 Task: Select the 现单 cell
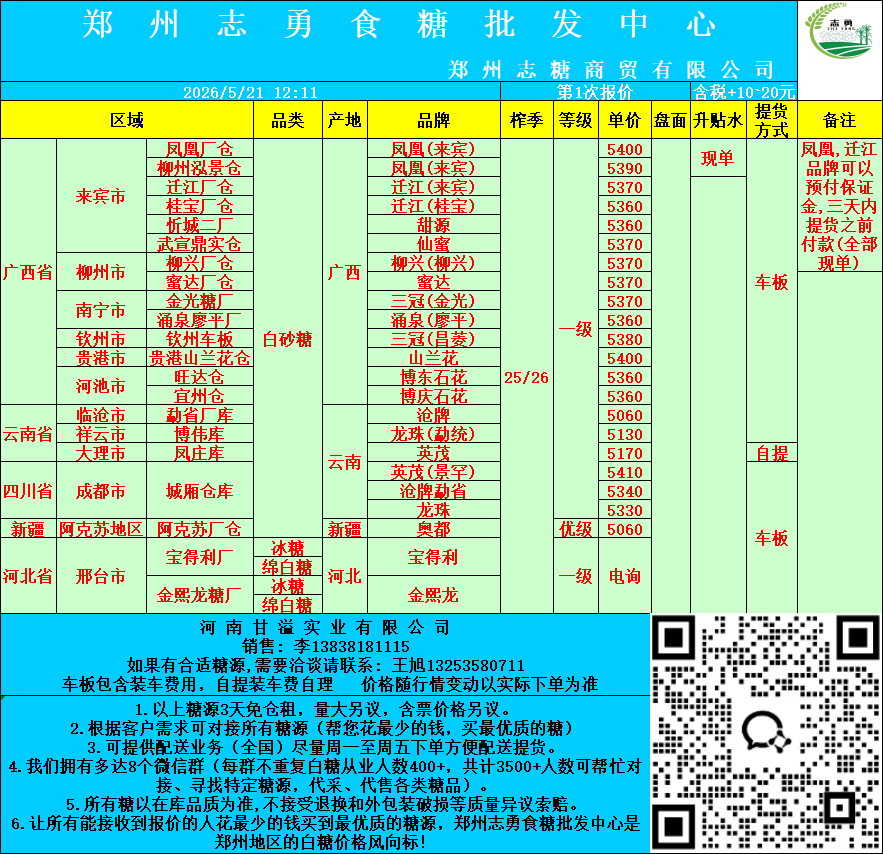tap(718, 158)
